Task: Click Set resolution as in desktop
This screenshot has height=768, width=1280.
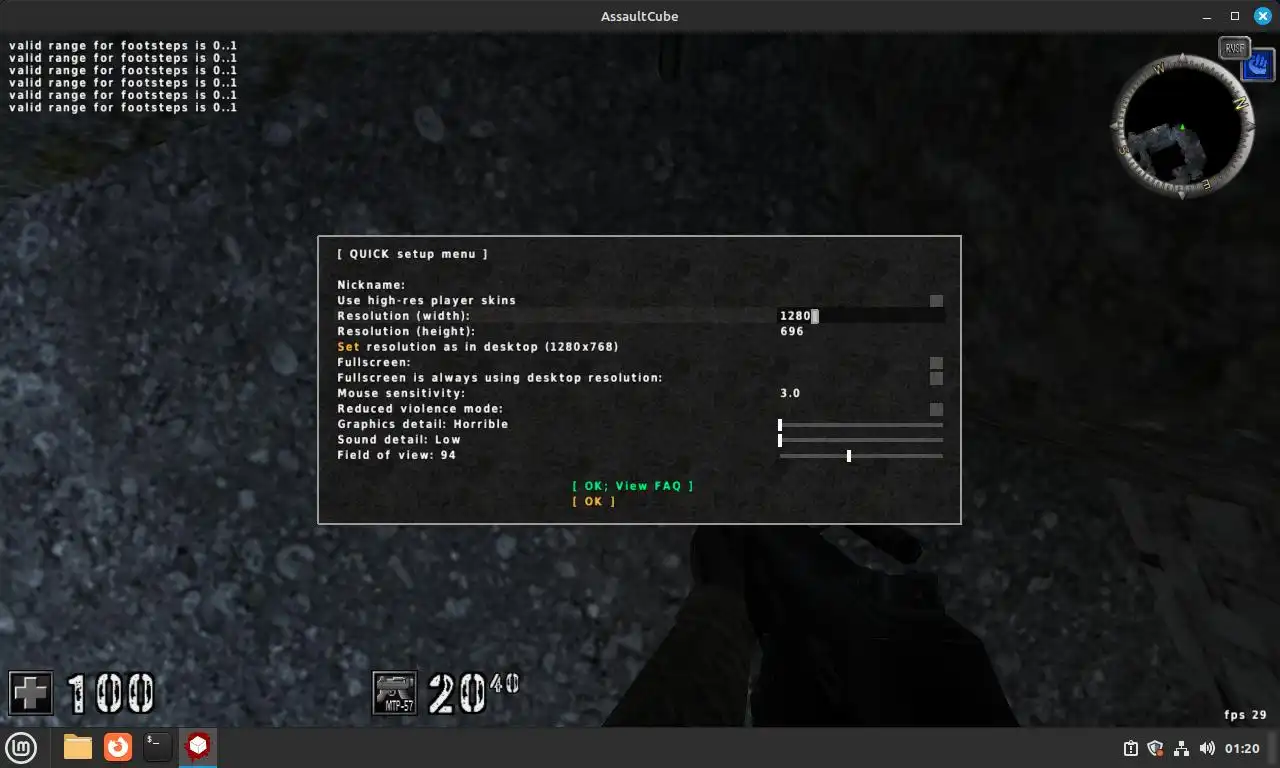Action: (x=478, y=347)
